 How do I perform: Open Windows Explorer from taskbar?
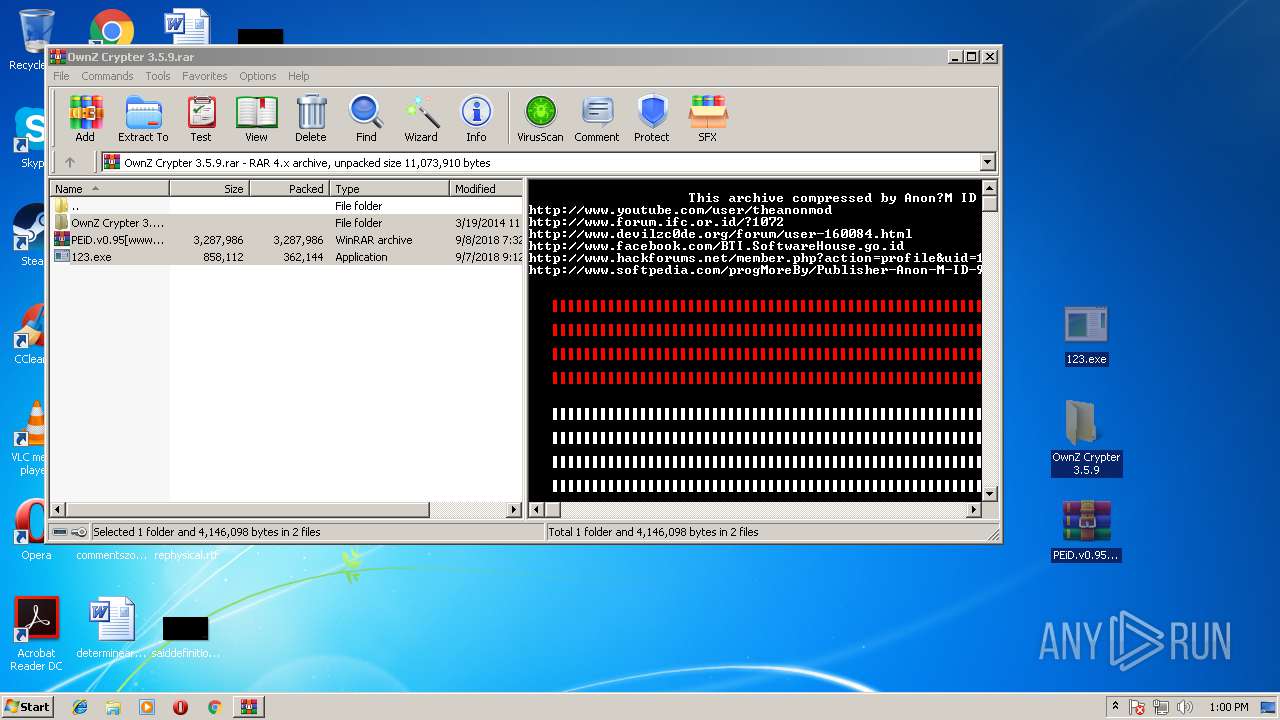pos(113,707)
